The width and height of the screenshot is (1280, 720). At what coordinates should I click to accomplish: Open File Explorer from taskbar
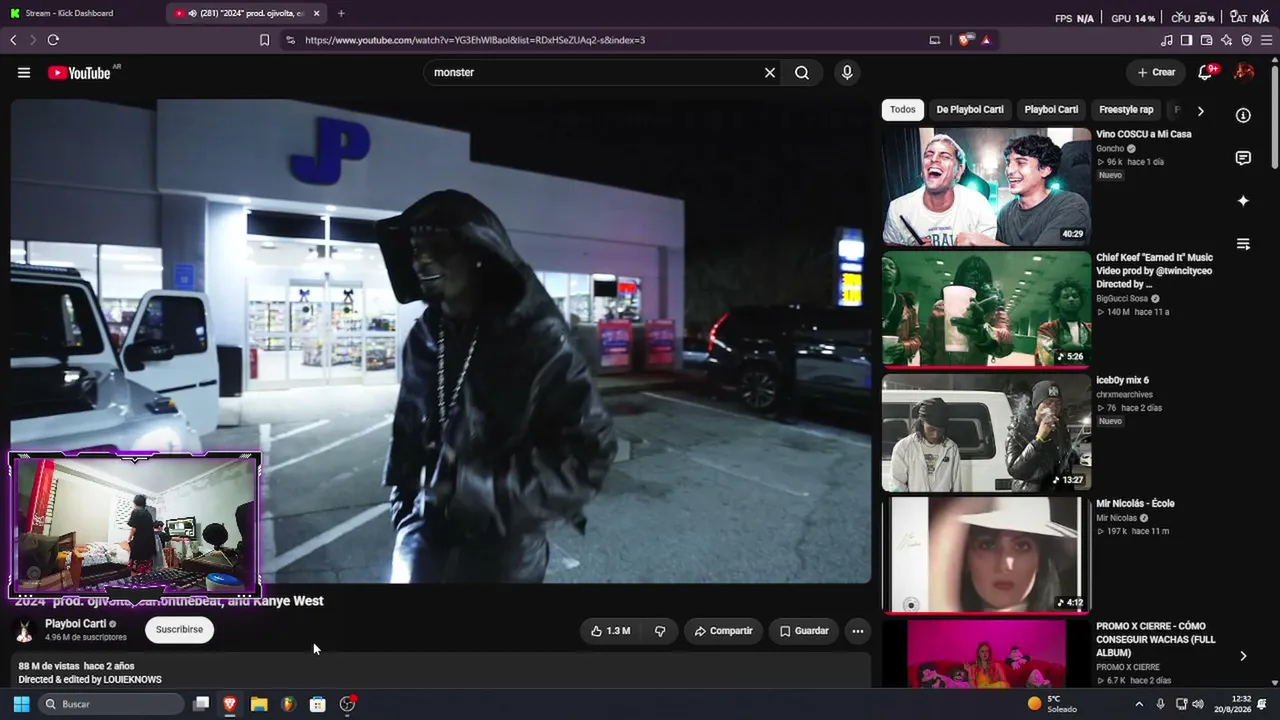point(259,704)
